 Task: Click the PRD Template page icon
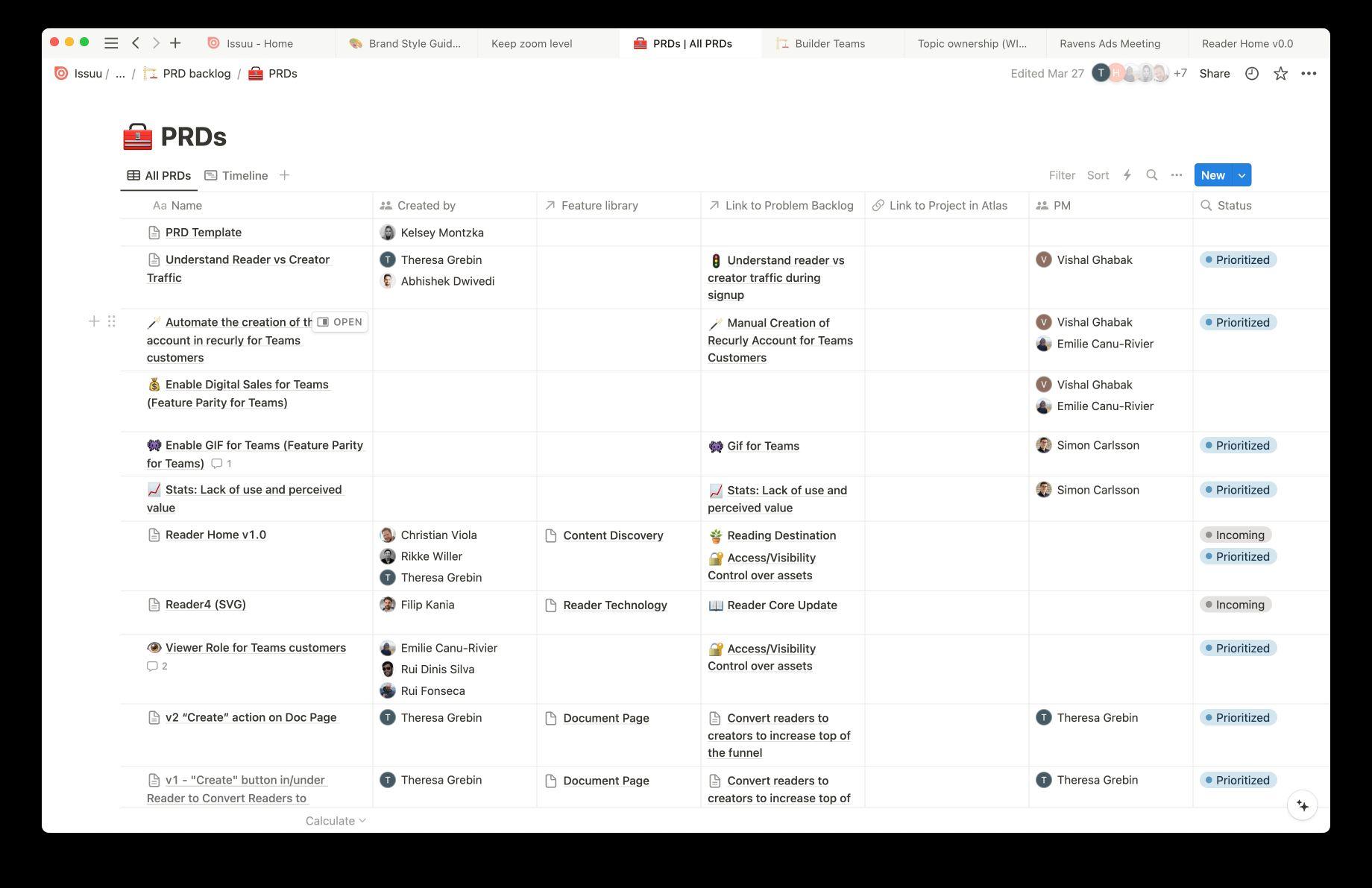click(154, 233)
